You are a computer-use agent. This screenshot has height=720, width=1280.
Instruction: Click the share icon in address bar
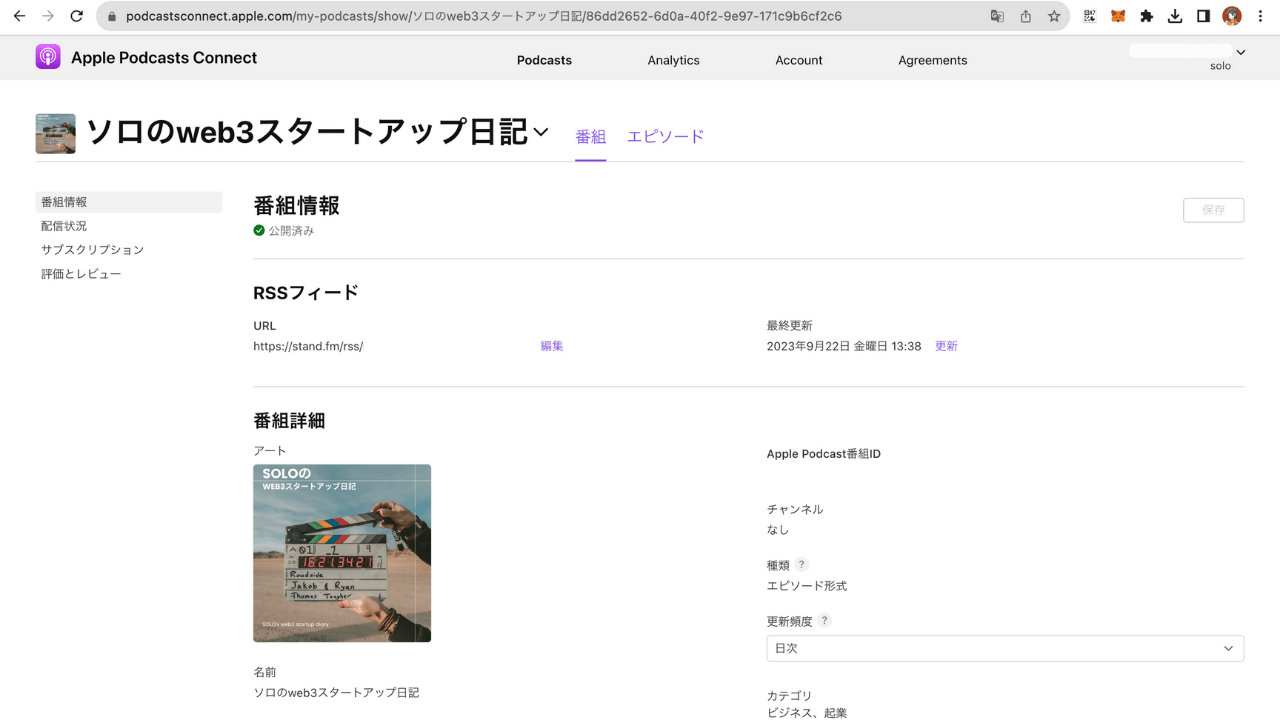coord(1026,16)
